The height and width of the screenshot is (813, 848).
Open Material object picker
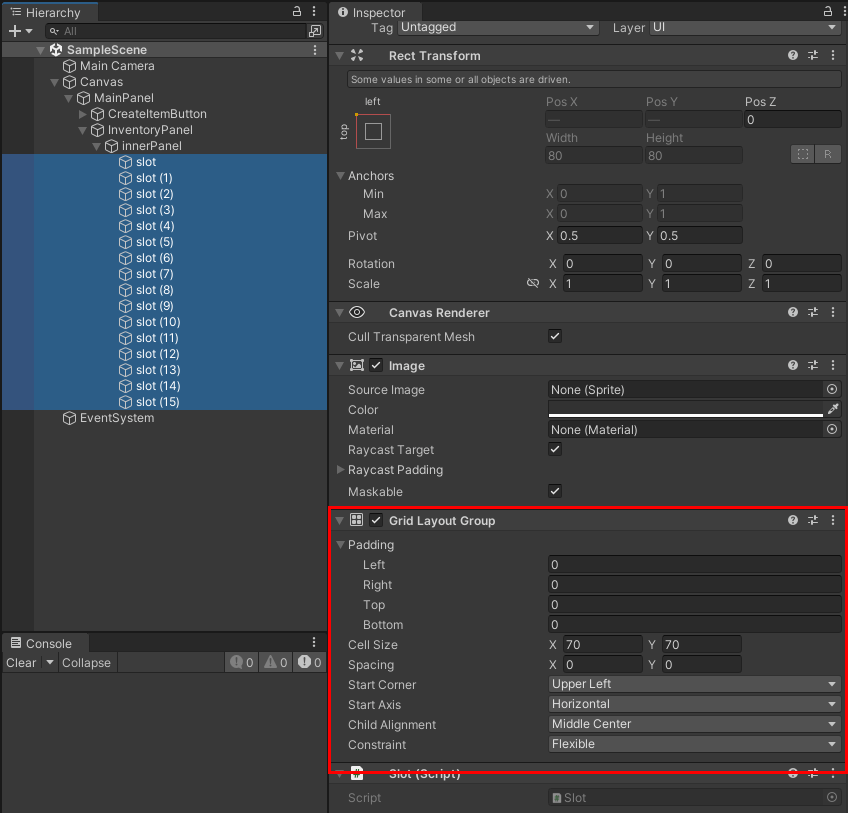832,429
